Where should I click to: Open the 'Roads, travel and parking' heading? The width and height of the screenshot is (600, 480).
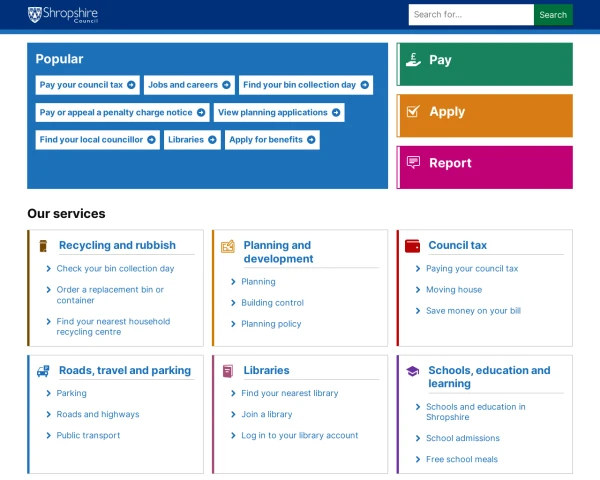point(124,370)
